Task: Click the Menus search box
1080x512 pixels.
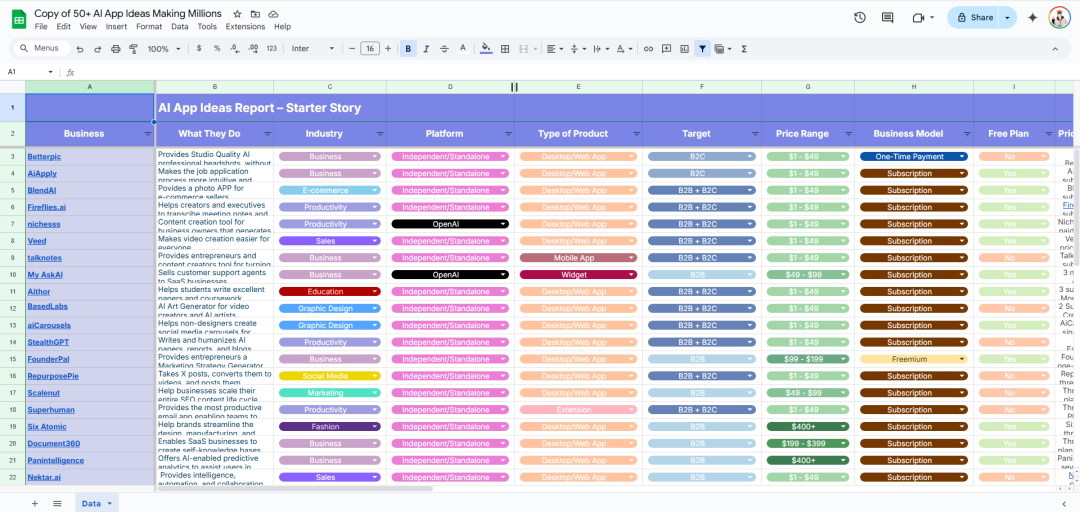Action: click(42, 49)
